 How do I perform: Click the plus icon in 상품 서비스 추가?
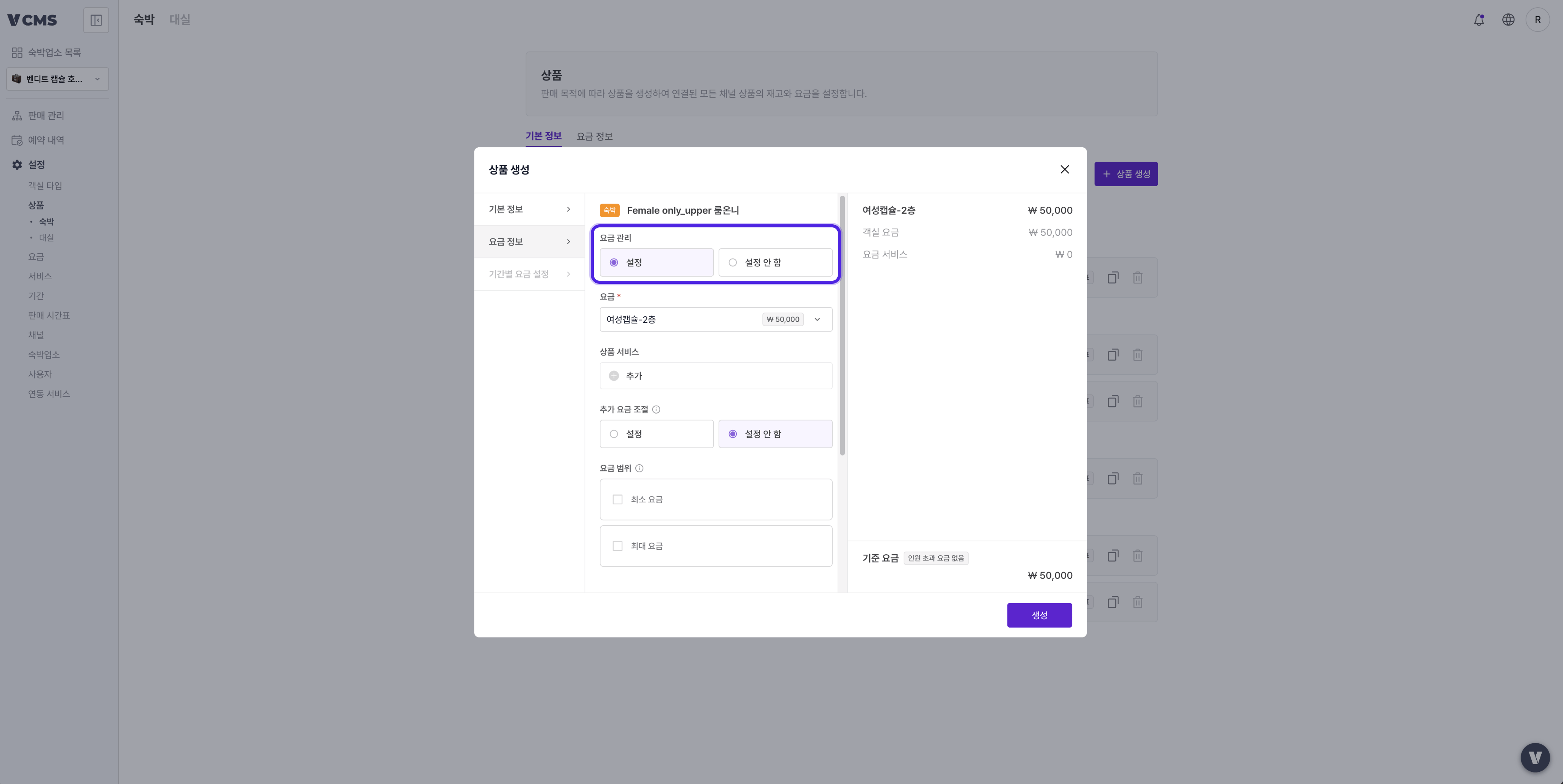[x=614, y=376]
